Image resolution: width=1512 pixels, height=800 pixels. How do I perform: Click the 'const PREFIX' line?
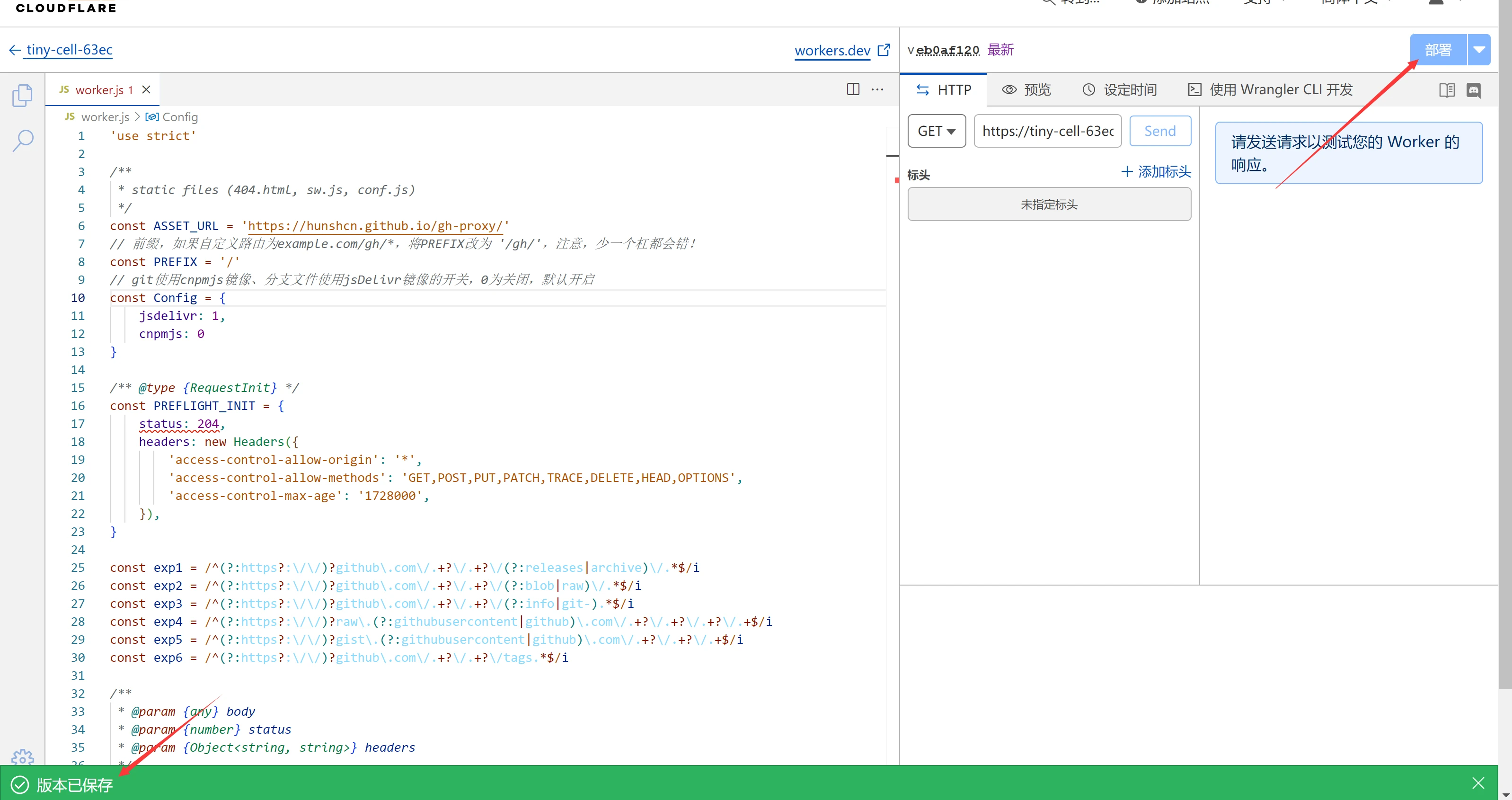[x=175, y=262]
